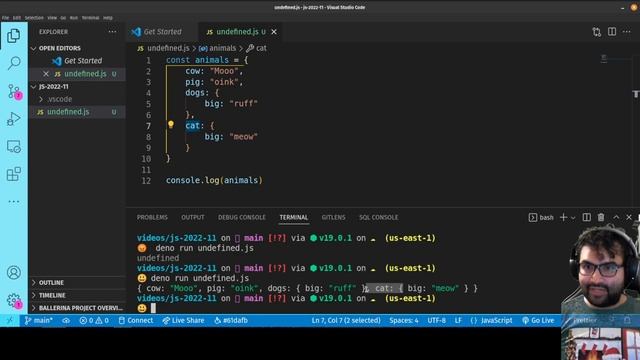The height and width of the screenshot is (360, 640).
Task: Open the Search view
Action: pyautogui.click(x=14, y=63)
